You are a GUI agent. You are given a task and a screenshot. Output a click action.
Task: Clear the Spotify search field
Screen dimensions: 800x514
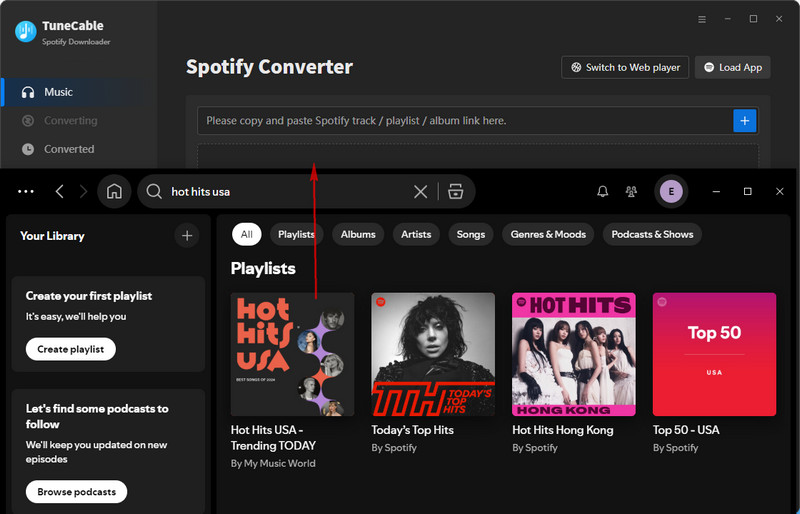tap(420, 191)
